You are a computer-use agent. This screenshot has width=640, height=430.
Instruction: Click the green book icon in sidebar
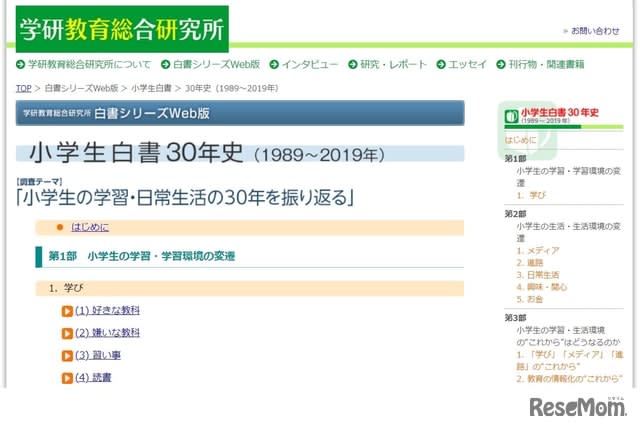click(511, 116)
